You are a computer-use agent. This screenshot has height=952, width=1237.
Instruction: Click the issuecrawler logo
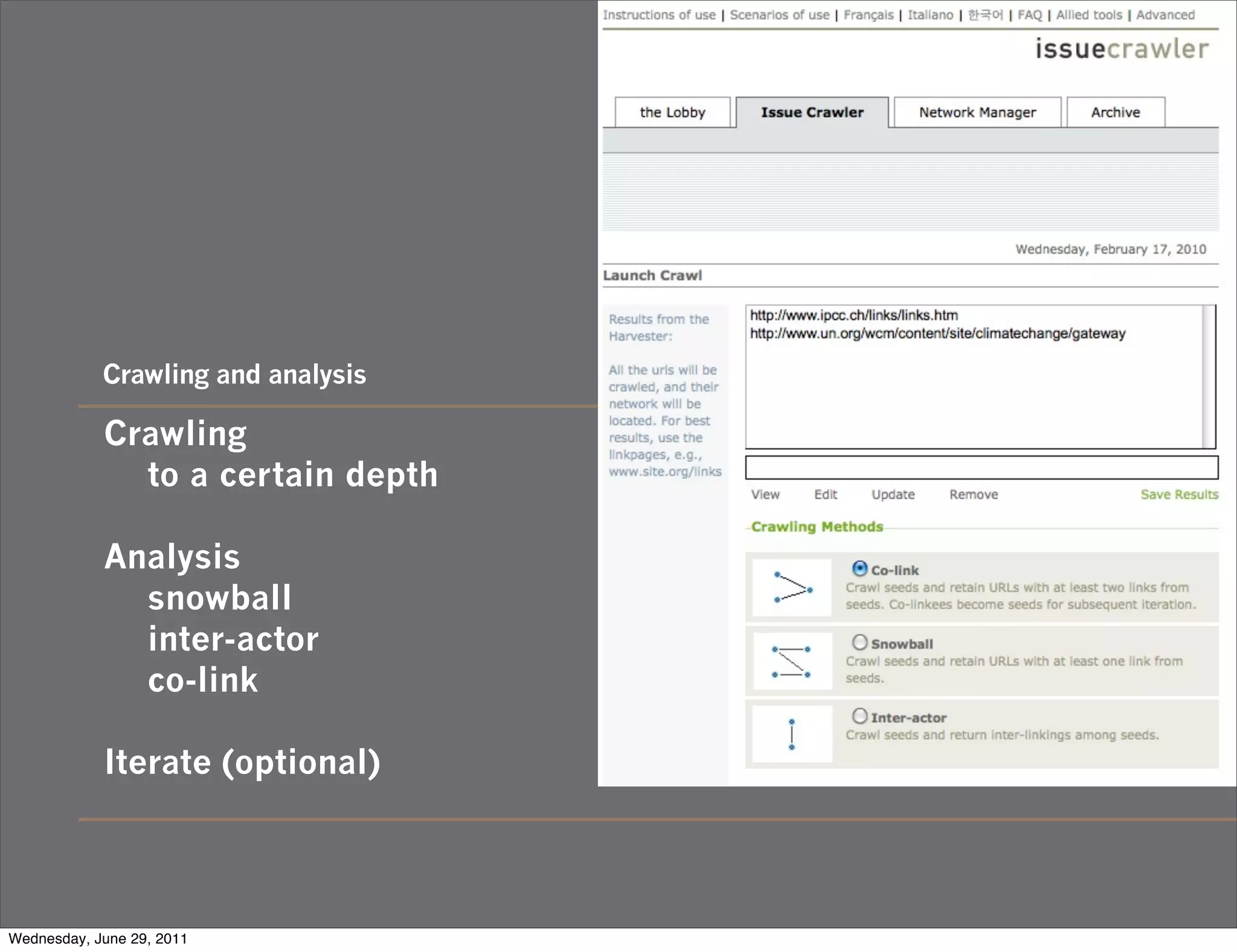pyautogui.click(x=1122, y=49)
